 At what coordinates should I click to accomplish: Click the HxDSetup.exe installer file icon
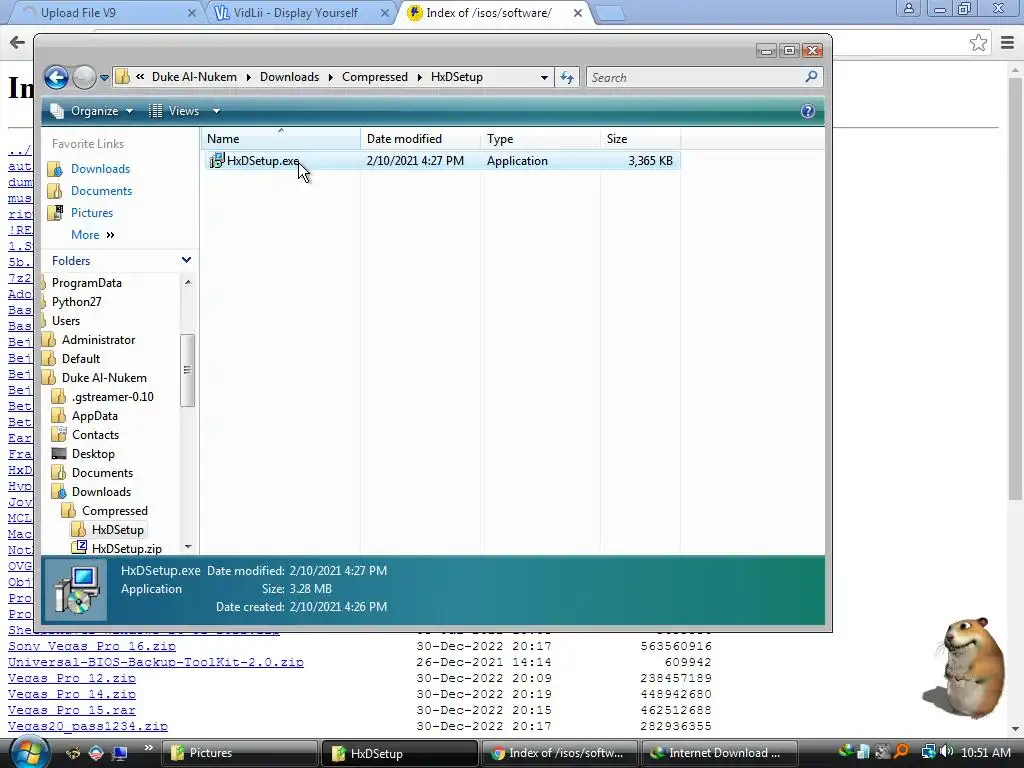(216, 161)
